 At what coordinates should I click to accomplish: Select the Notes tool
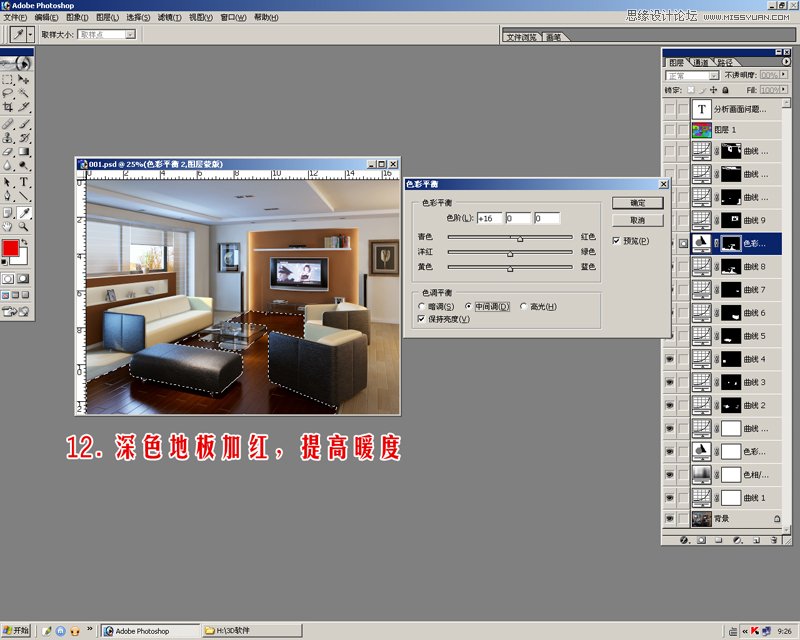[8, 212]
